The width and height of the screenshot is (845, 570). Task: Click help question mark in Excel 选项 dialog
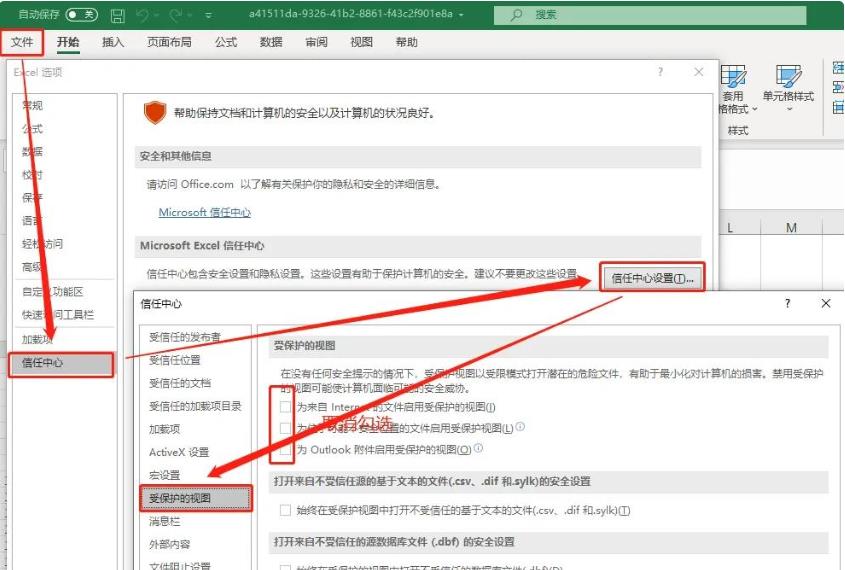tap(660, 72)
